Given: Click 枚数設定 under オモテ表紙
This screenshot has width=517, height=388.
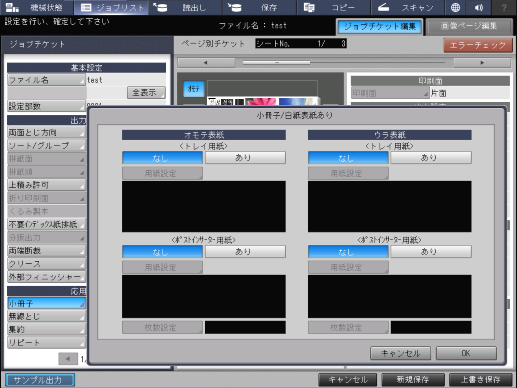Looking at the screenshot, I should point(162,327).
